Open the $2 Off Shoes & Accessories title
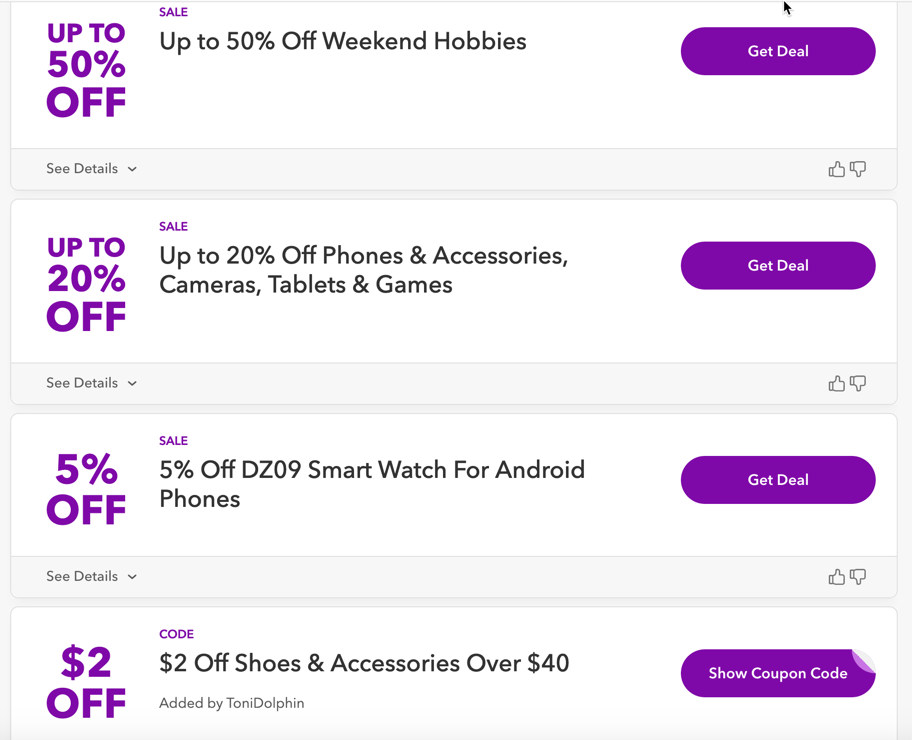 click(x=364, y=663)
